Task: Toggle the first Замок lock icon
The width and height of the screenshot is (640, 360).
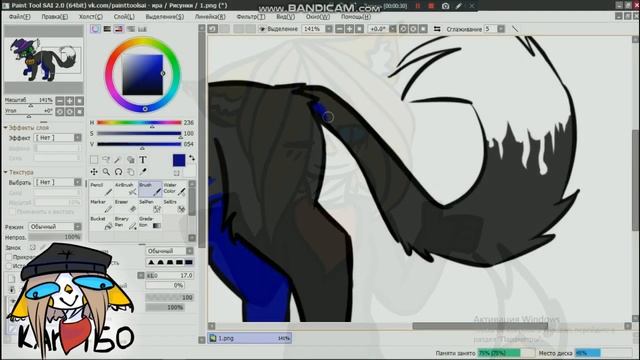Action: (x=33, y=247)
